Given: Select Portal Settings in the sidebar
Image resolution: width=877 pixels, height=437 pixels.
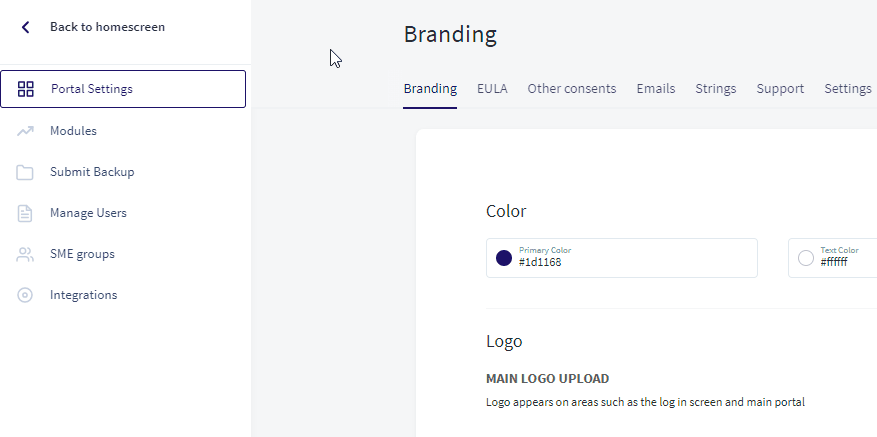Looking at the screenshot, I should coord(123,89).
